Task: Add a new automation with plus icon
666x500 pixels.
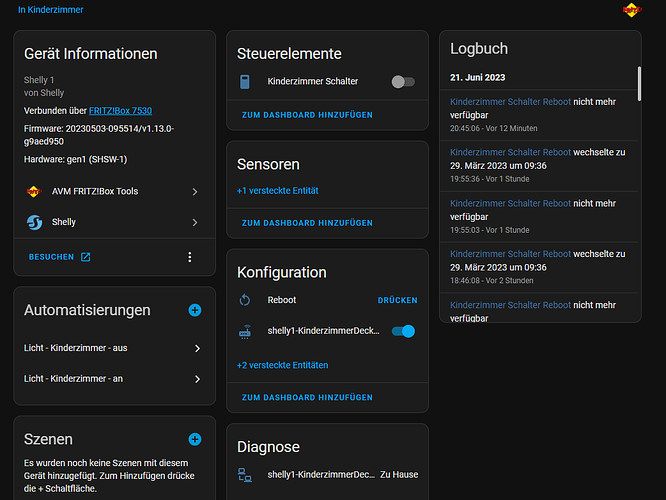Action: [195, 311]
